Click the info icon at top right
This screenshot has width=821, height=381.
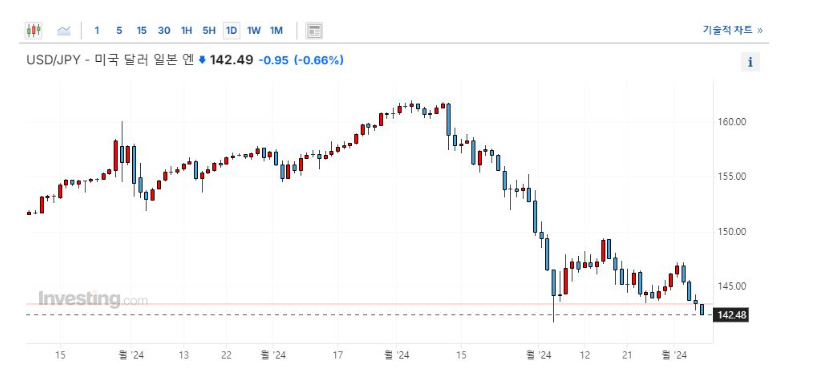[750, 62]
